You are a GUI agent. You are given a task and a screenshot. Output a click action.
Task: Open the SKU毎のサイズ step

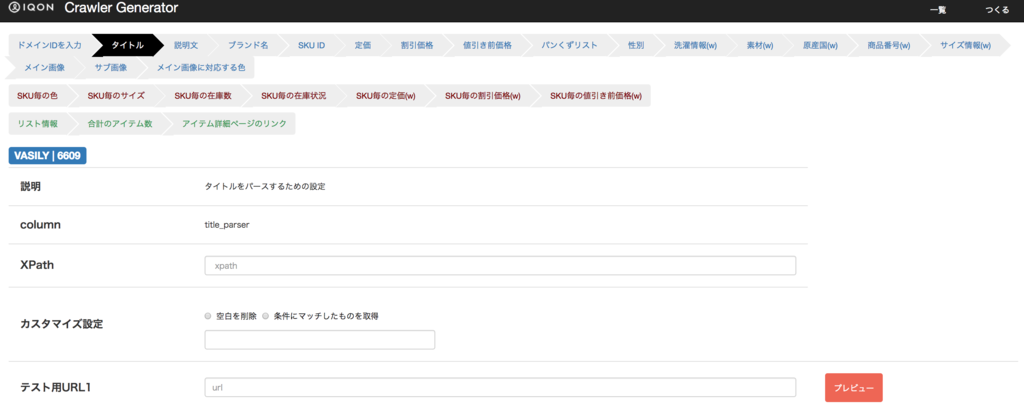[x=116, y=95]
